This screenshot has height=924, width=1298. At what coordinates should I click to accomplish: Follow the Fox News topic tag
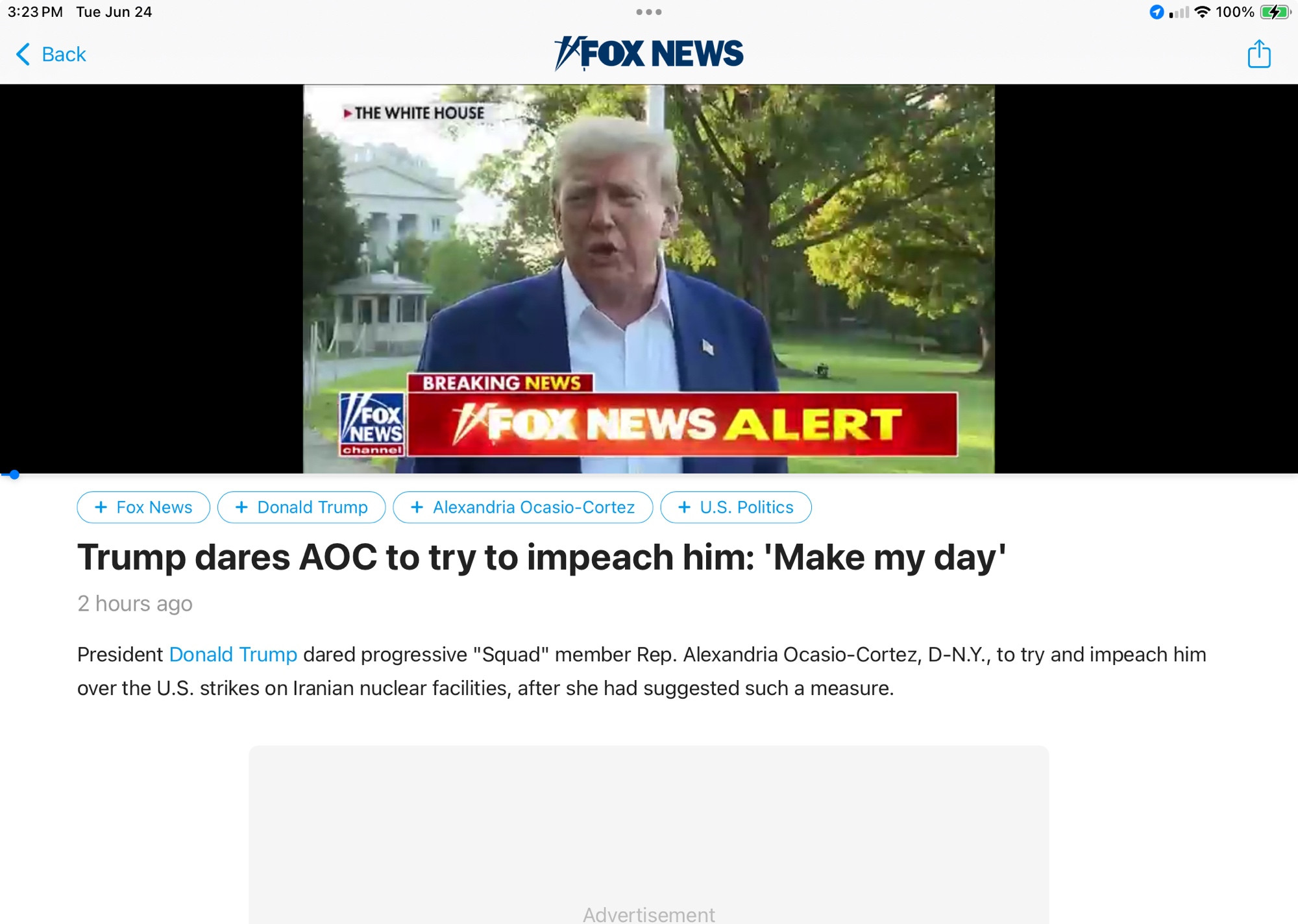(143, 507)
